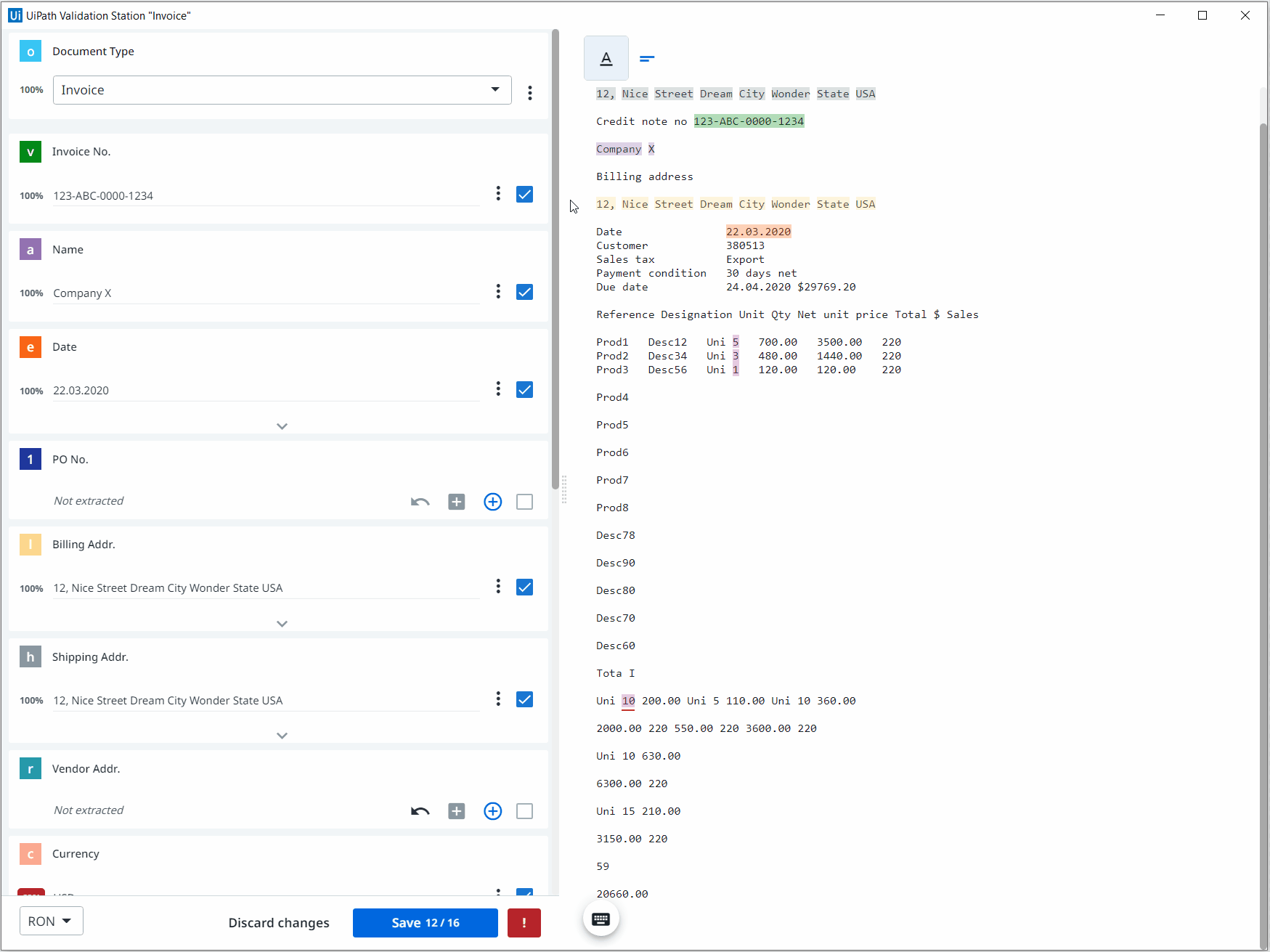Select underlined quantity 10 in document
Viewport: 1270px width, 952px height.
pos(628,701)
